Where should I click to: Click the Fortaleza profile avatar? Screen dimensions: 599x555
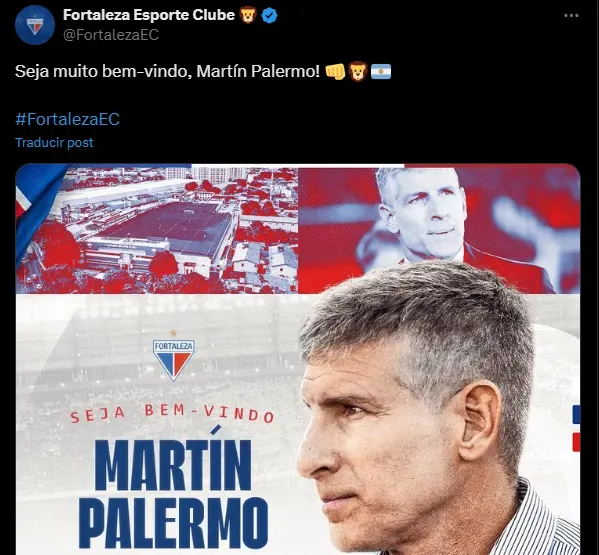[x=35, y=25]
